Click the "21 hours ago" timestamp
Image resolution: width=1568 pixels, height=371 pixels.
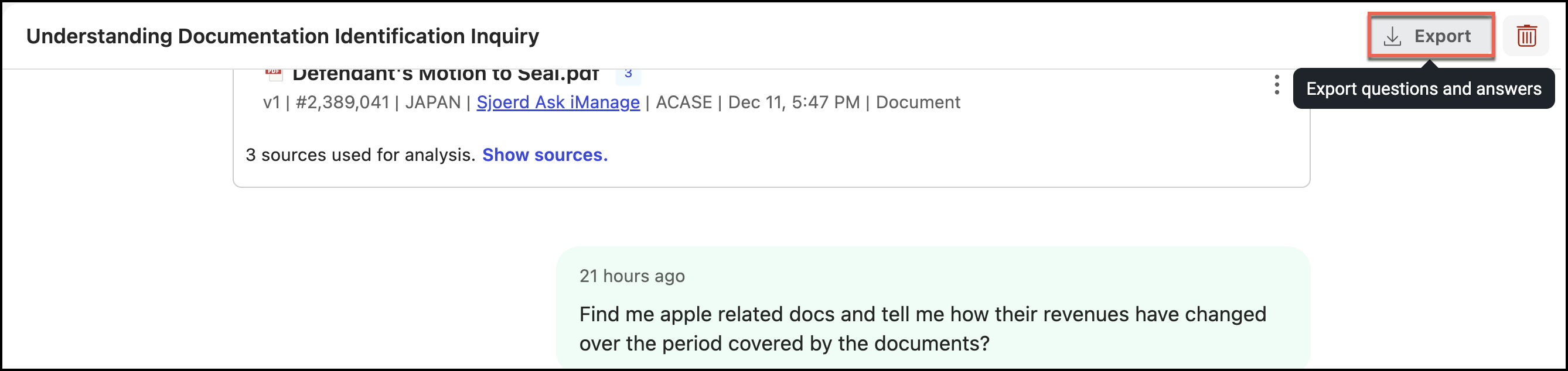632,276
